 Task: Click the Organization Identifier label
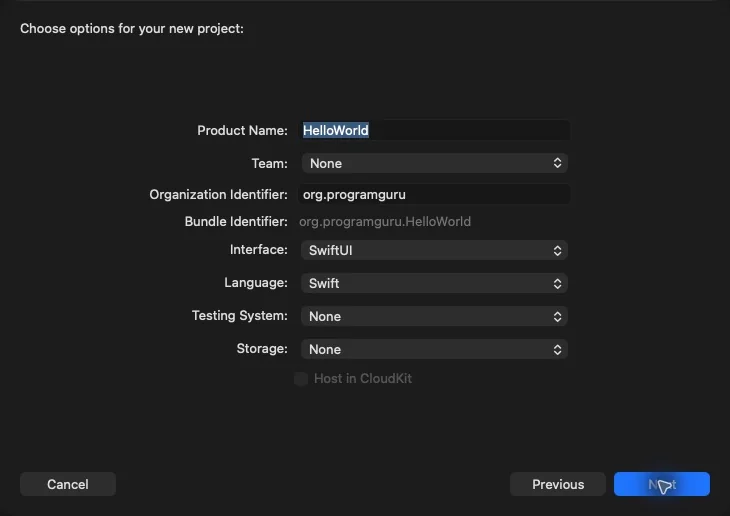click(218, 195)
